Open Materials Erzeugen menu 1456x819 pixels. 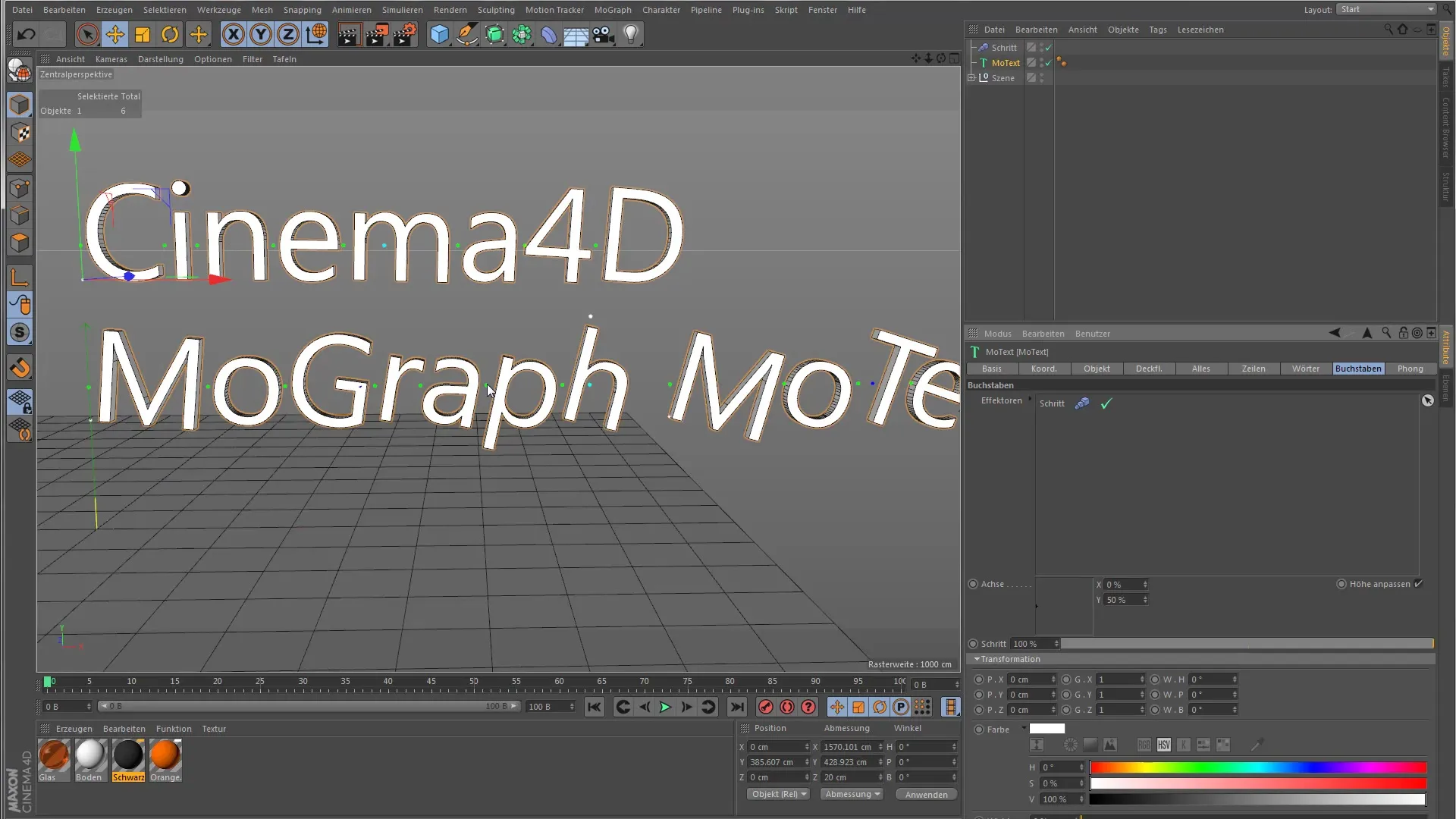(74, 729)
